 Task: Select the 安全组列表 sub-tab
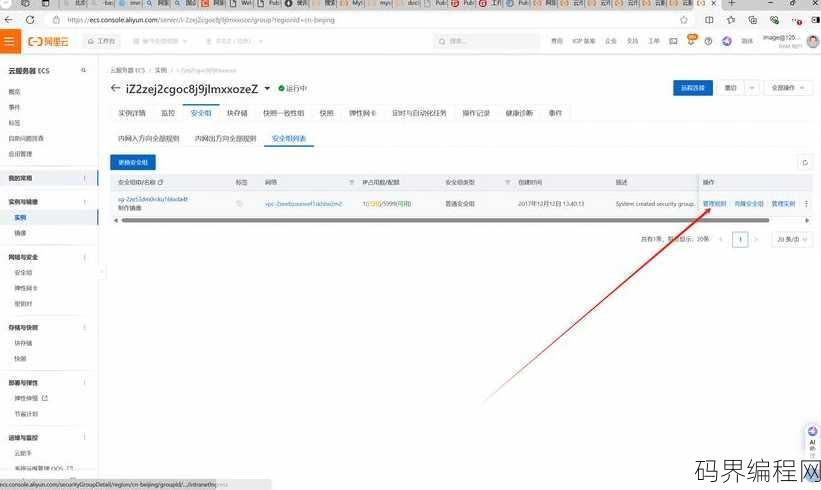289,139
